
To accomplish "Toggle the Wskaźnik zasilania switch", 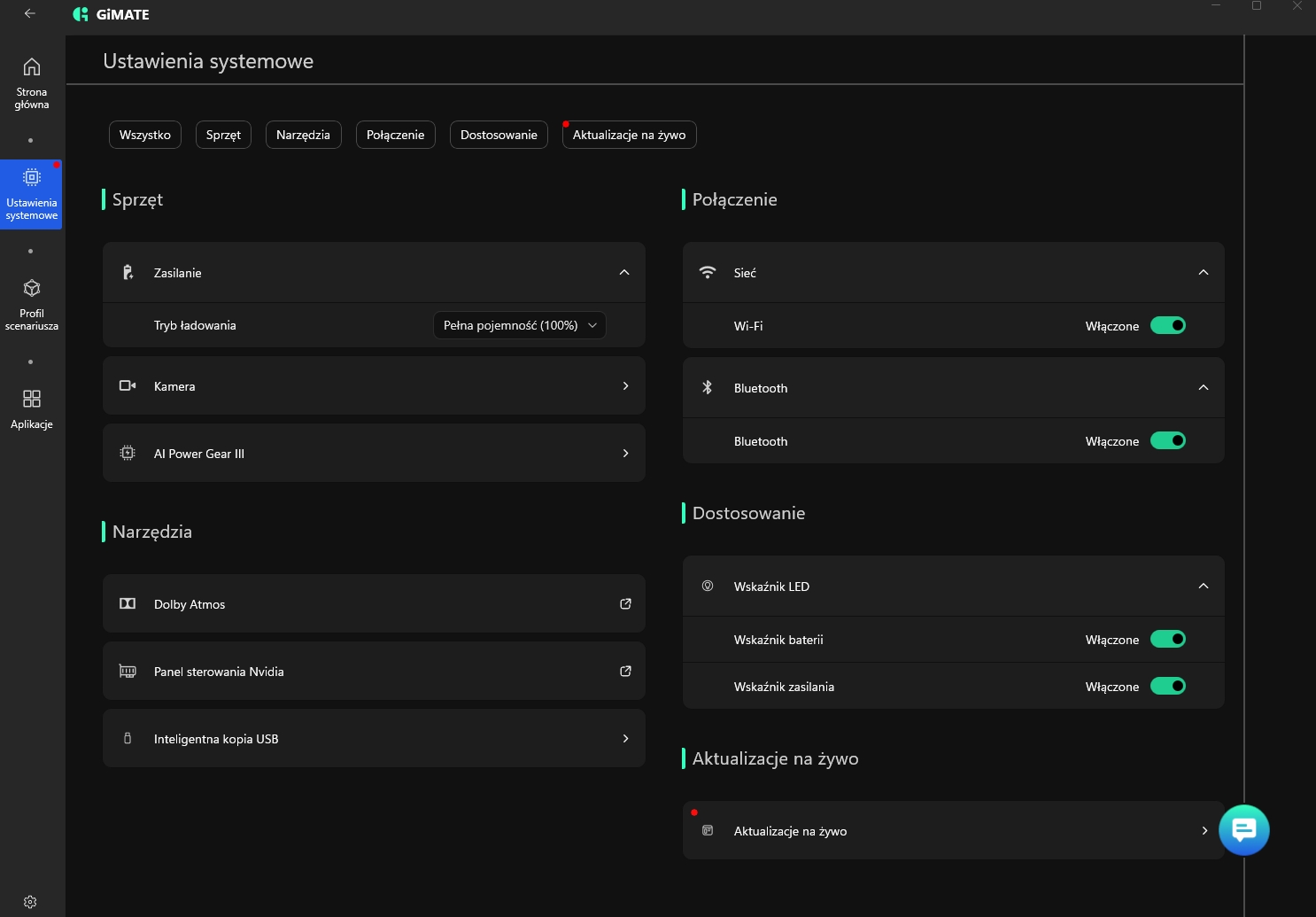I will coord(1167,687).
